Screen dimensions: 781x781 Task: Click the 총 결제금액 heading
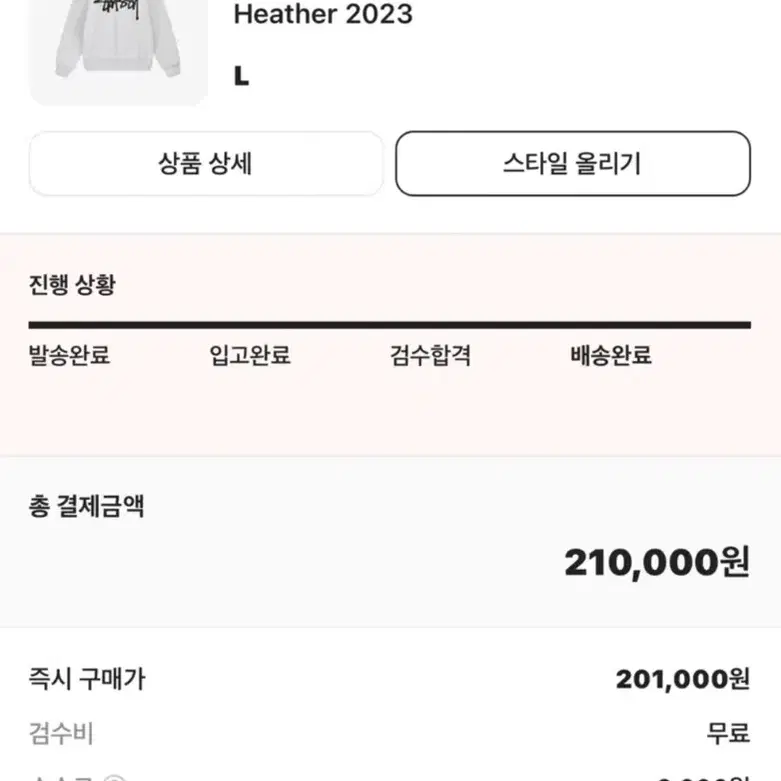pyautogui.click(x=87, y=507)
